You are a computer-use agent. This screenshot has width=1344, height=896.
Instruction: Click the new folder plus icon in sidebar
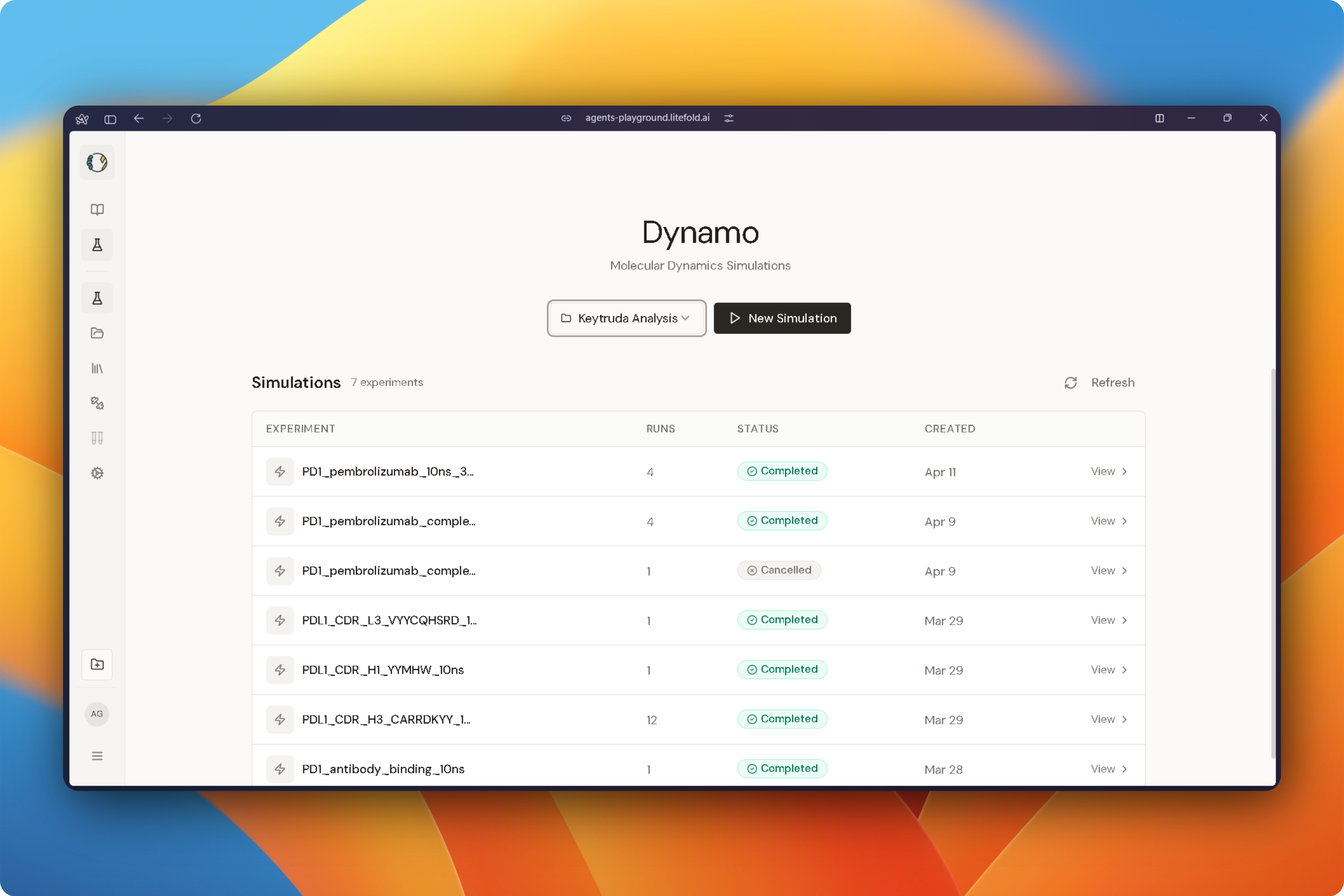(x=97, y=664)
